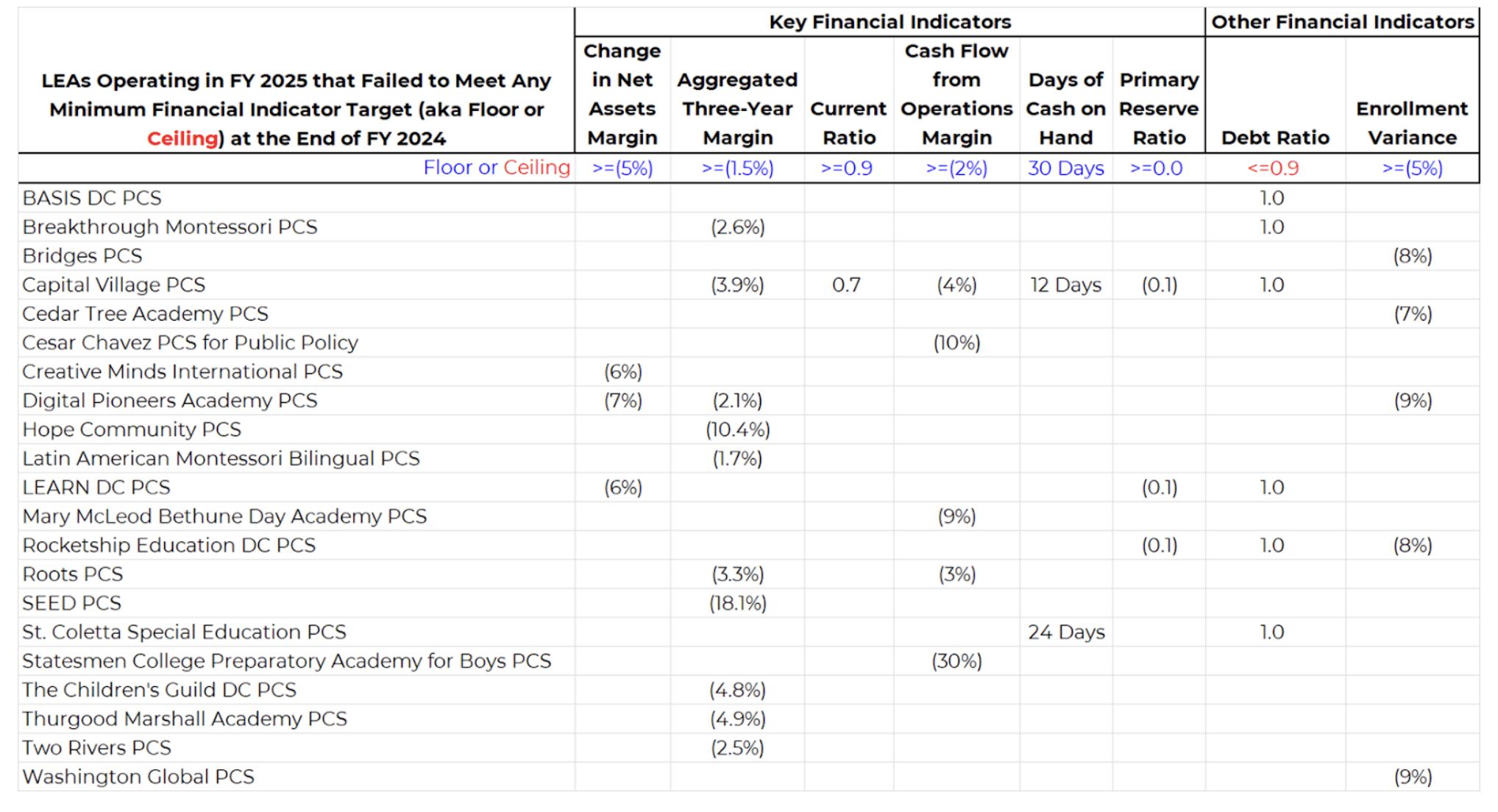Click the Current Ratio column header
The width and height of the screenshot is (1498, 812).
848,123
